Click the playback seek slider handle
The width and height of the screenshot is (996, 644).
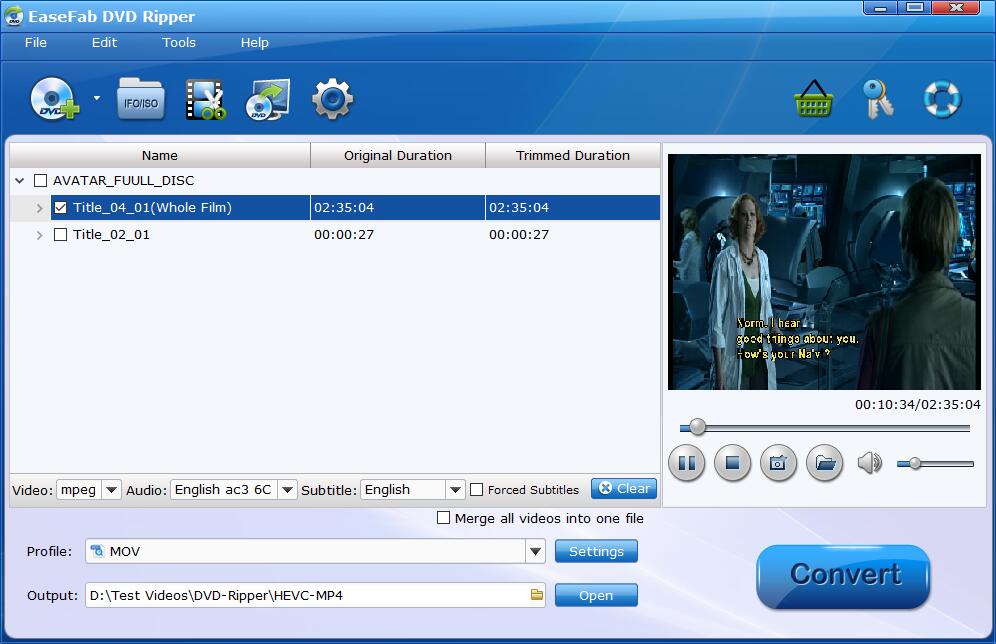pyautogui.click(x=697, y=427)
